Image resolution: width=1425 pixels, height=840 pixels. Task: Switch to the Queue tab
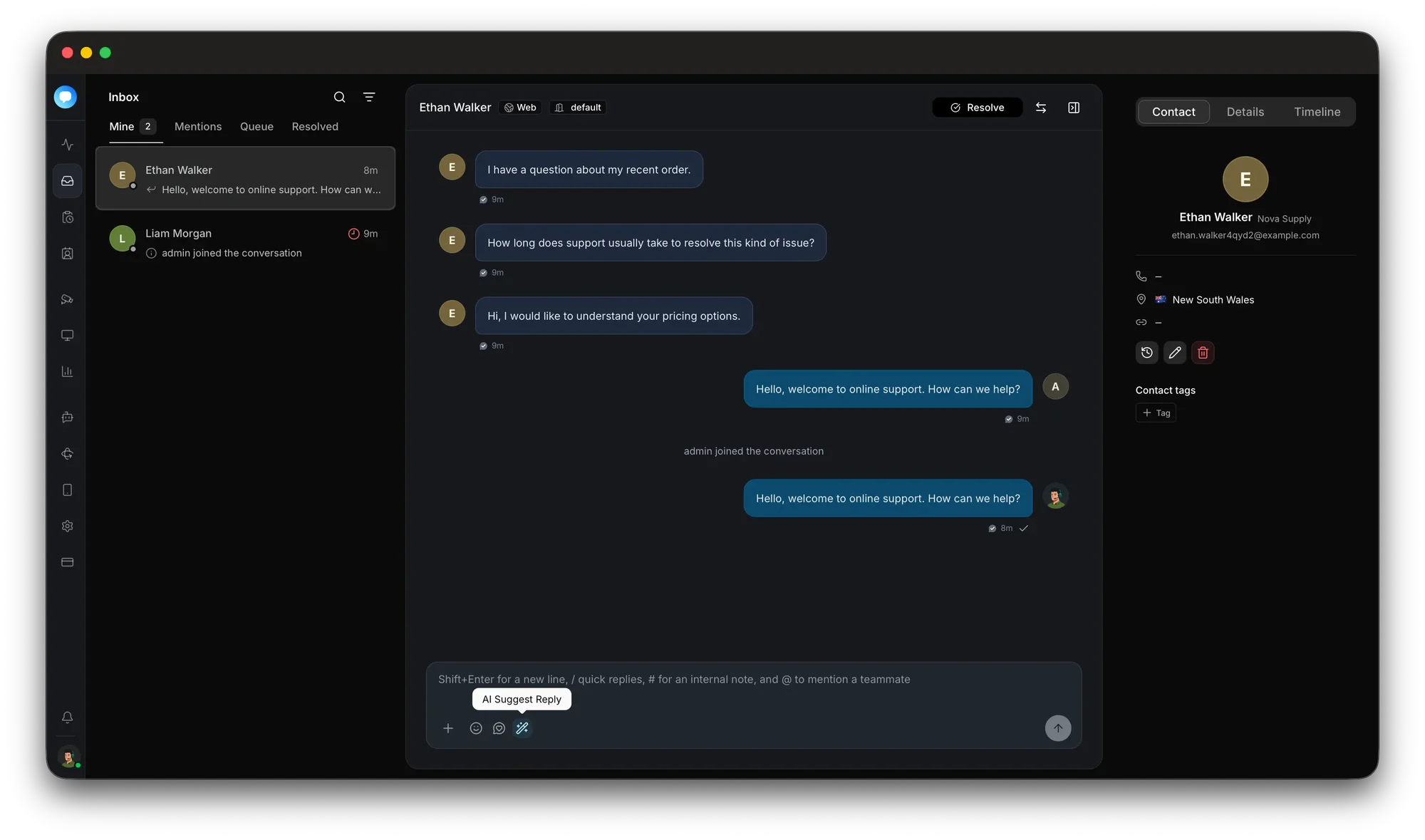256,127
